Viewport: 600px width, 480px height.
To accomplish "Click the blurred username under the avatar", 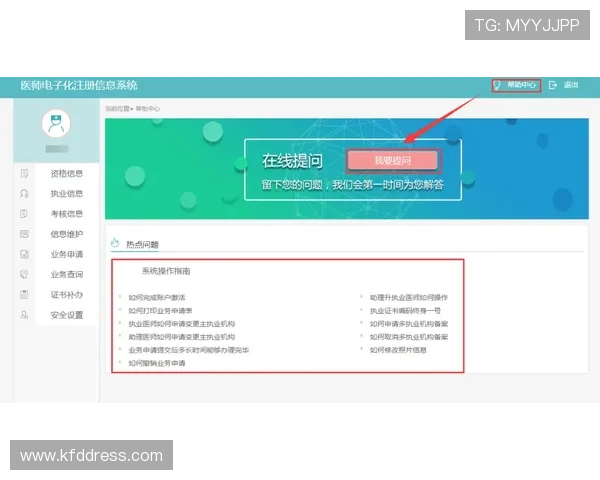I will tap(57, 149).
